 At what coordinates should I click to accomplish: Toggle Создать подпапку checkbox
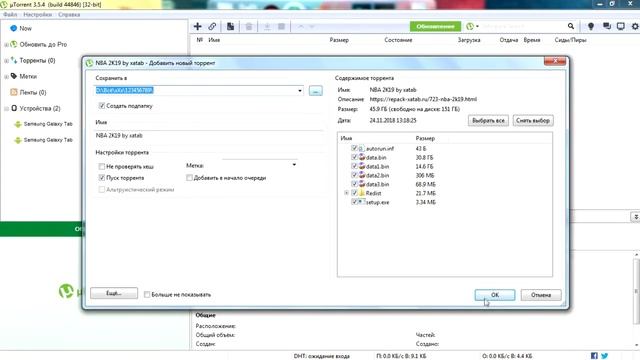102,106
